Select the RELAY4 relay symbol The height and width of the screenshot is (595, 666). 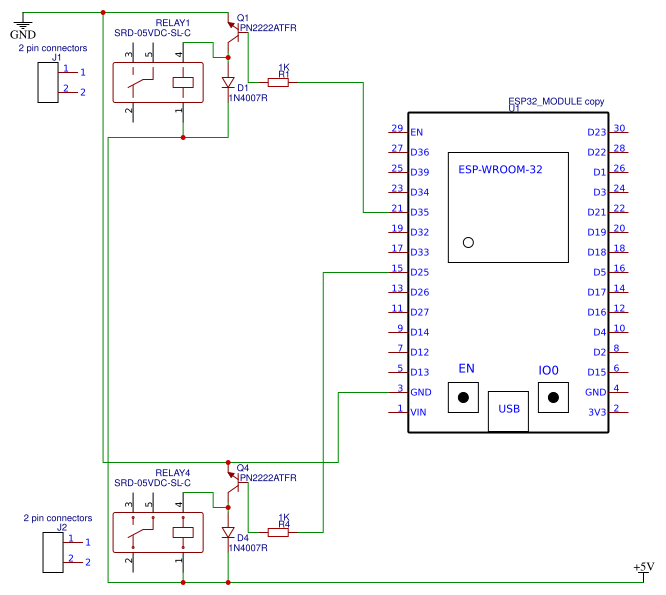pos(158,533)
